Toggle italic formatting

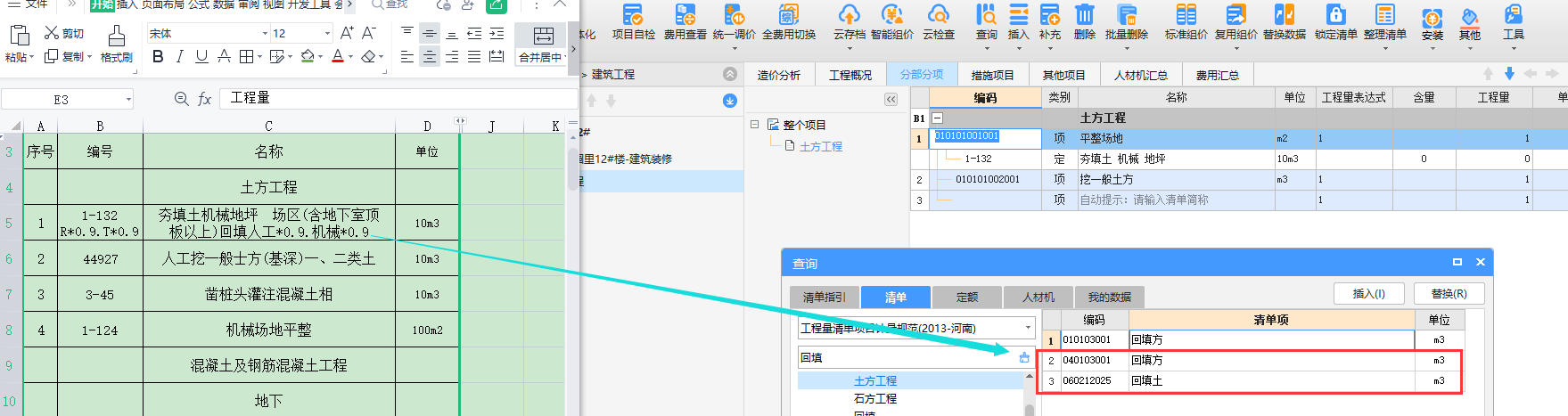(180, 56)
